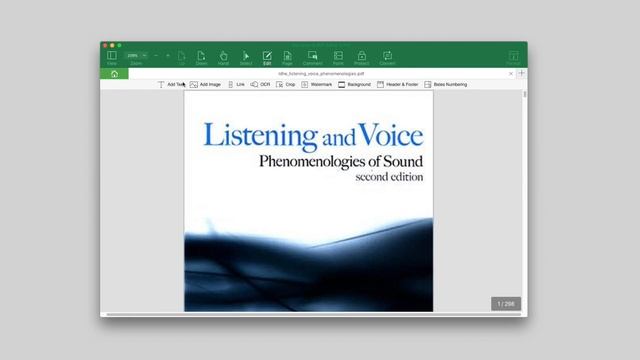
Task: Select the open PDF document tab
Action: 321,74
